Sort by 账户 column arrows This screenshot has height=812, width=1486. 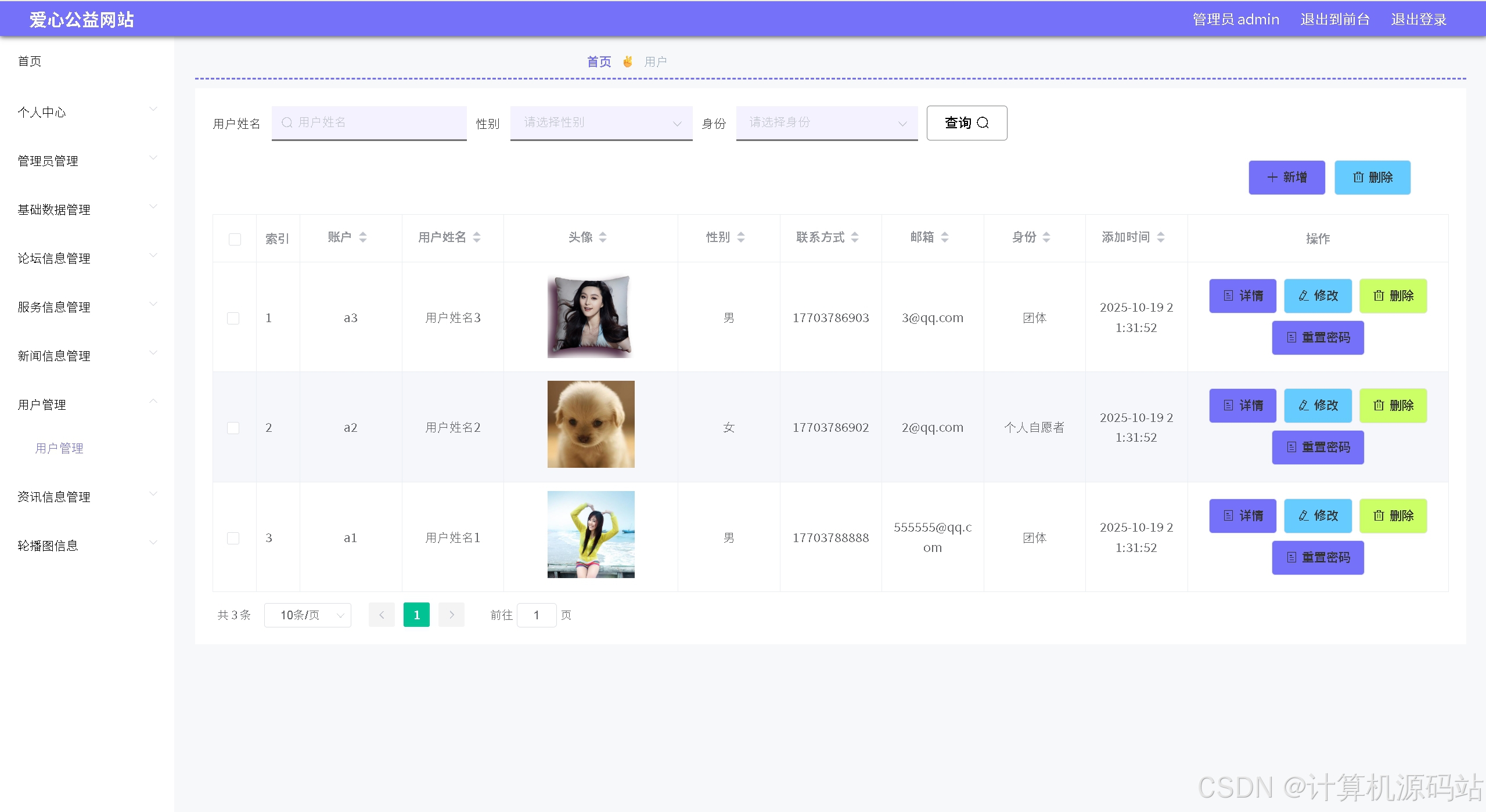pos(363,237)
